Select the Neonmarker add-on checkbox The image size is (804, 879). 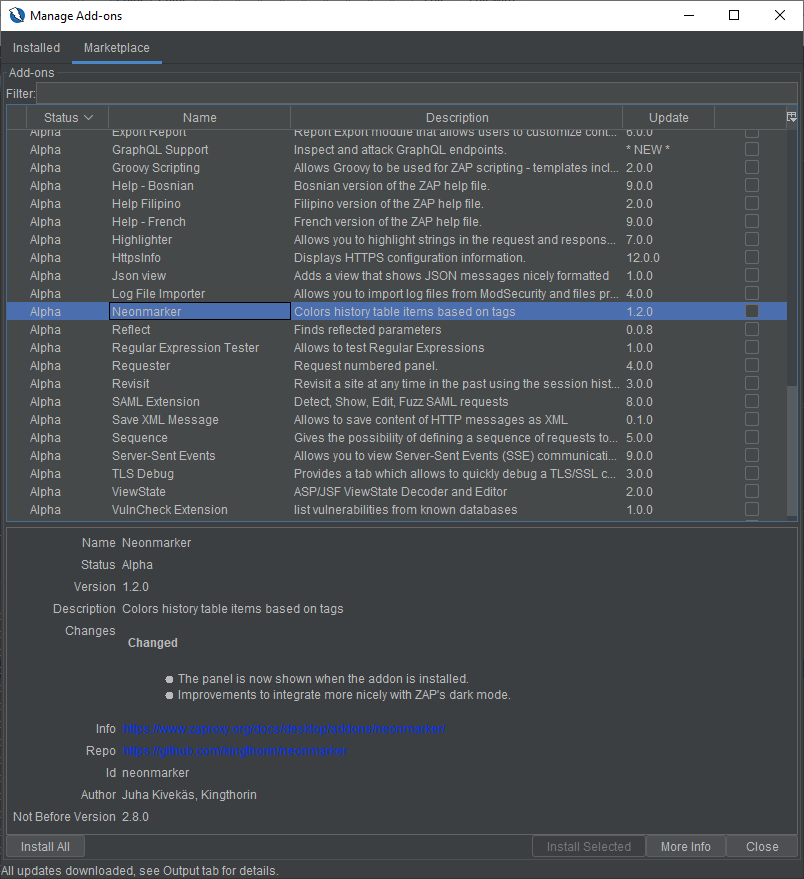(x=751, y=312)
